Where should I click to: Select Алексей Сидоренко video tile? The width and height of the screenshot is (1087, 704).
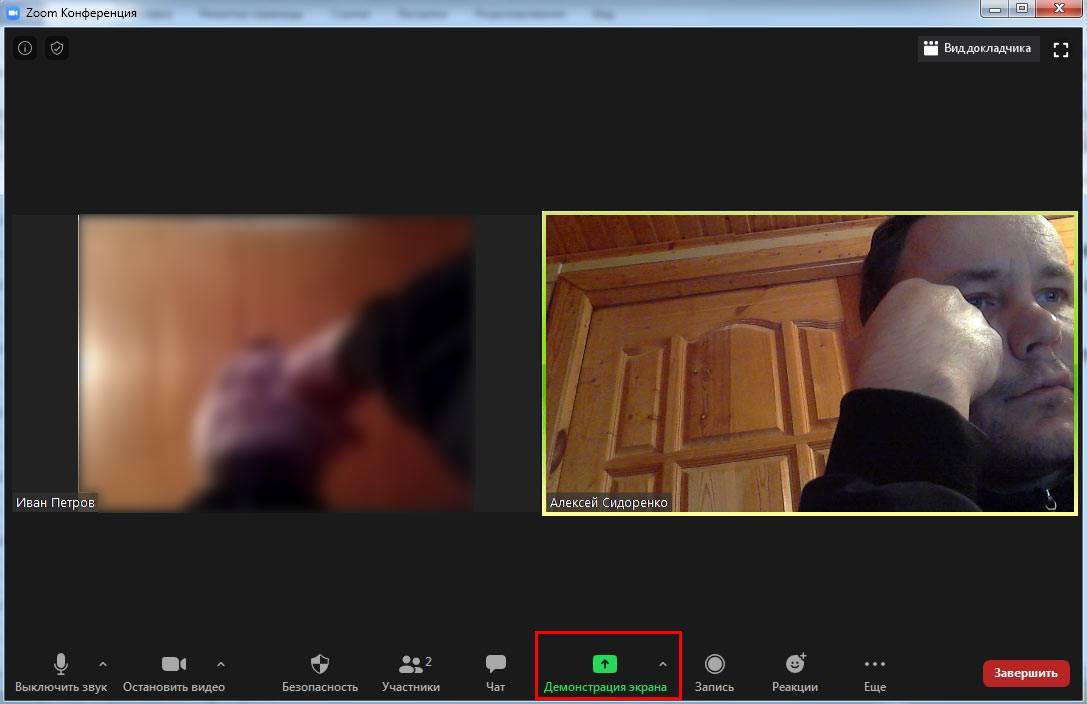[810, 363]
